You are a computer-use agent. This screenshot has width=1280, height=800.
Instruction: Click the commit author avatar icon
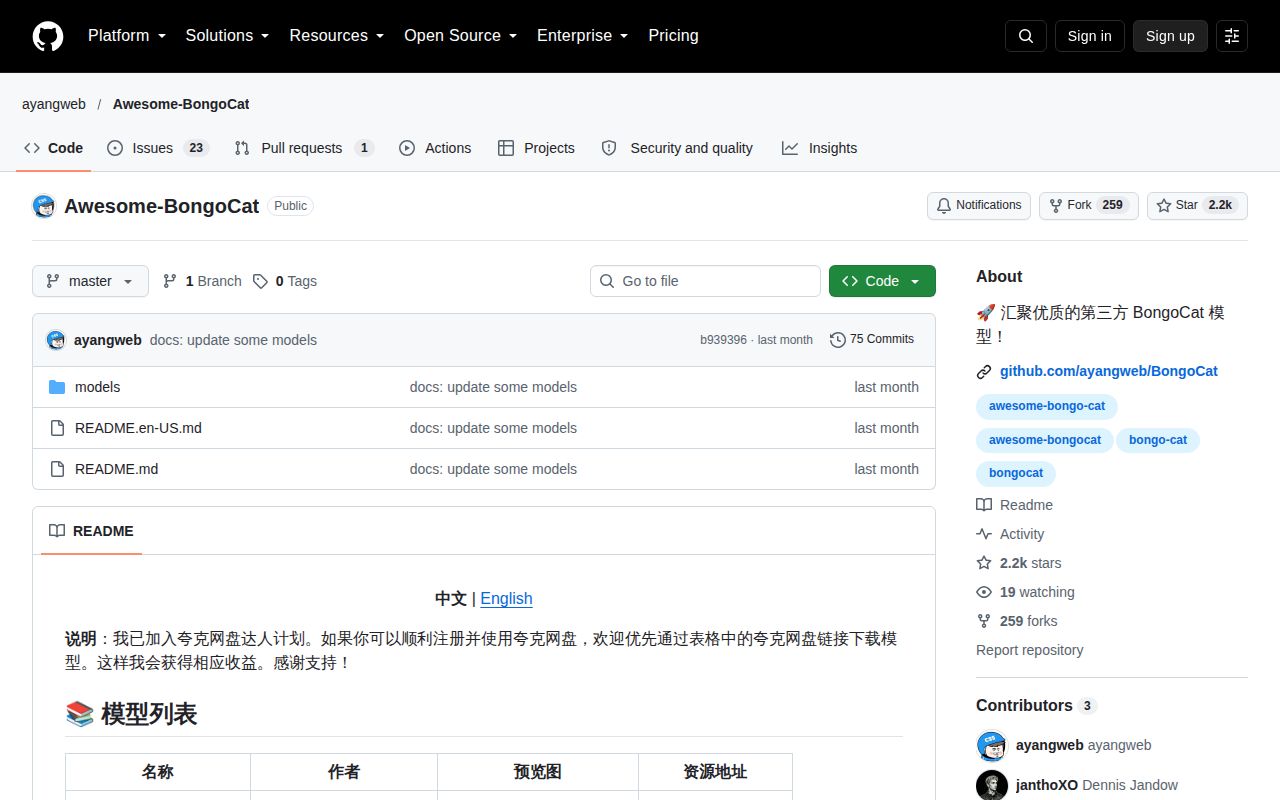pos(56,340)
